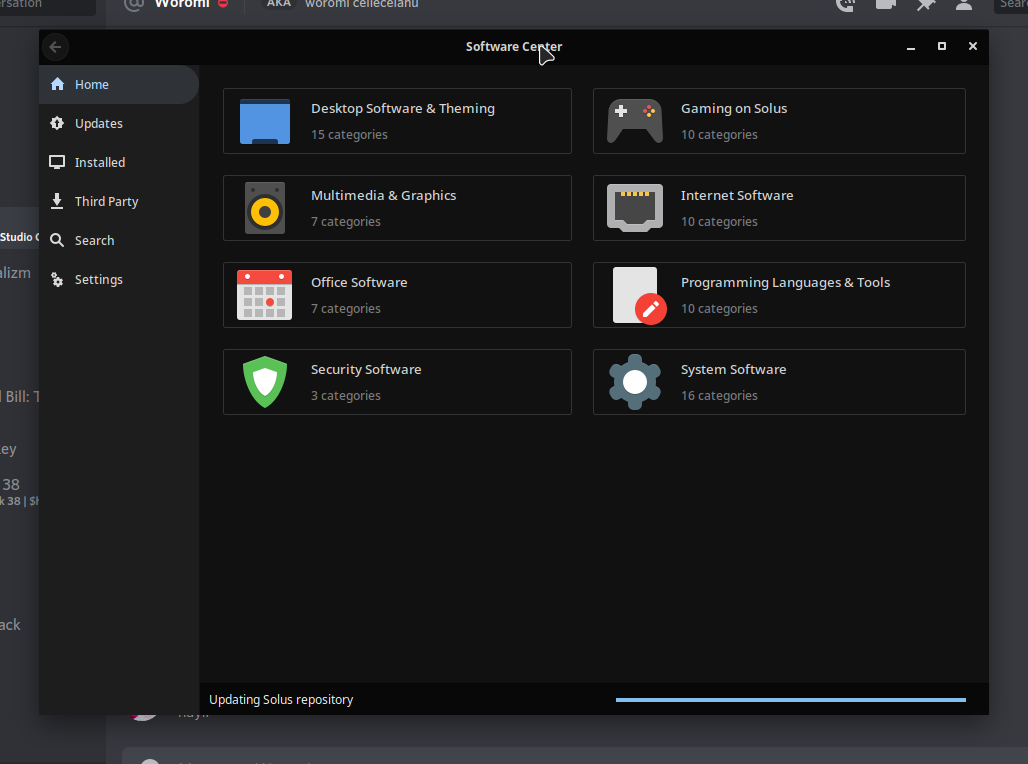Go to the Search page

[119, 240]
